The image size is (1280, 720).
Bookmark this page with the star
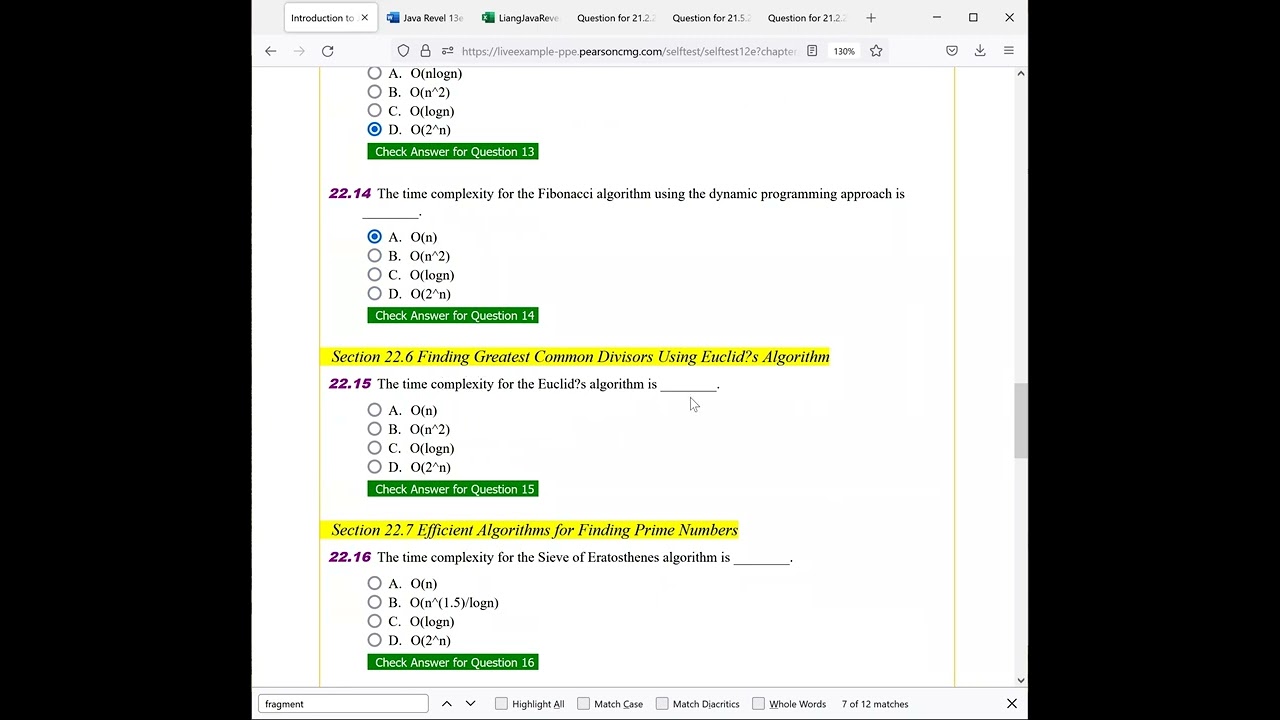pyautogui.click(x=876, y=51)
